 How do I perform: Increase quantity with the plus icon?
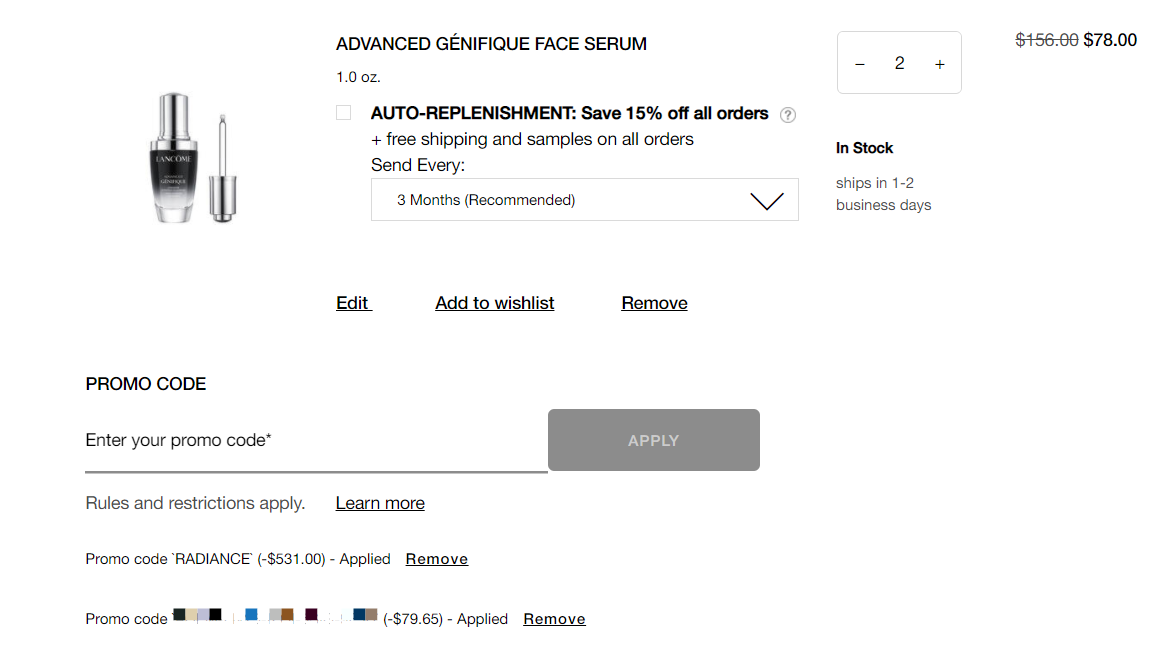click(x=940, y=64)
